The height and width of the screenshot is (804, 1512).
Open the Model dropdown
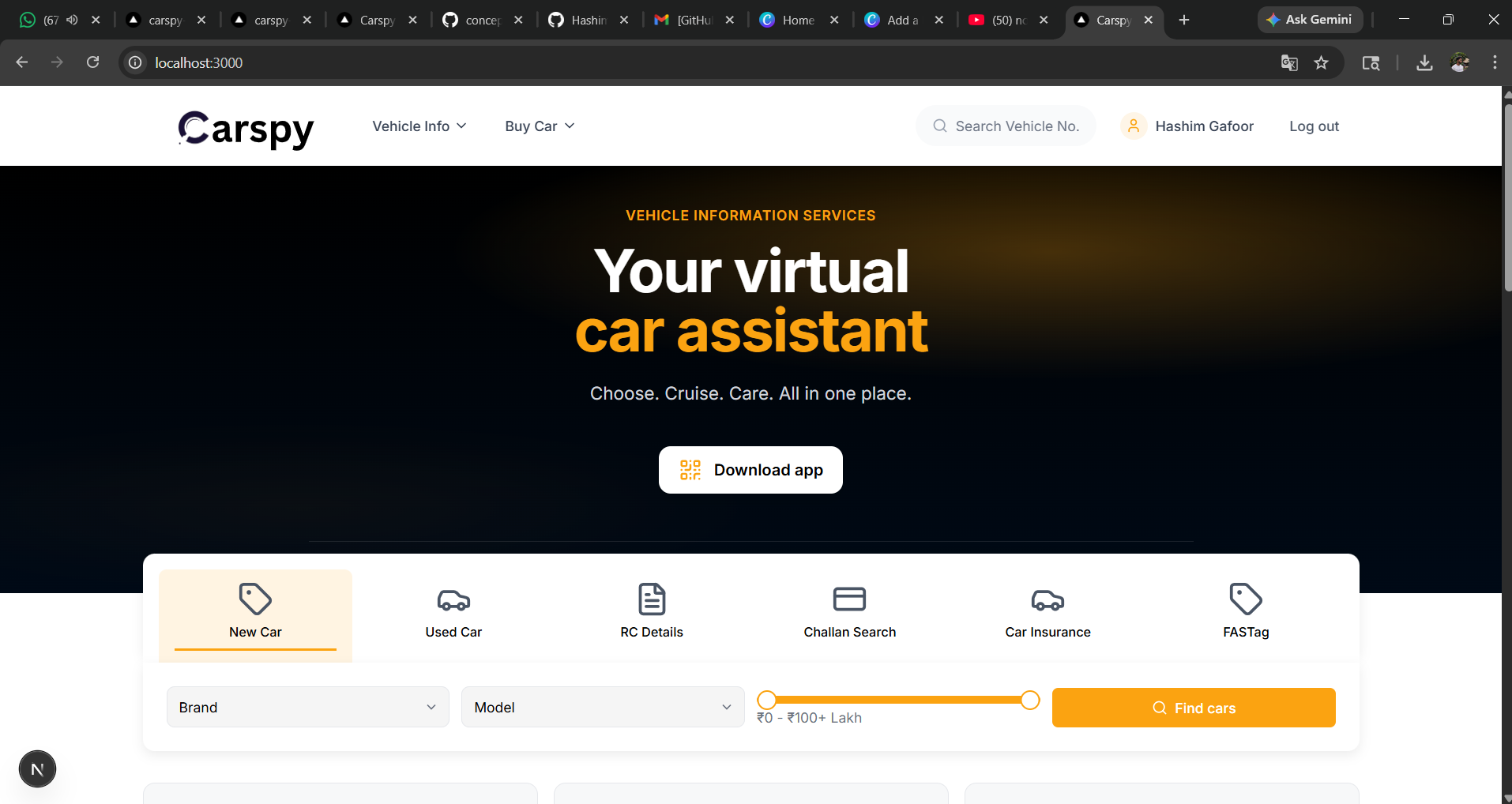[603, 707]
